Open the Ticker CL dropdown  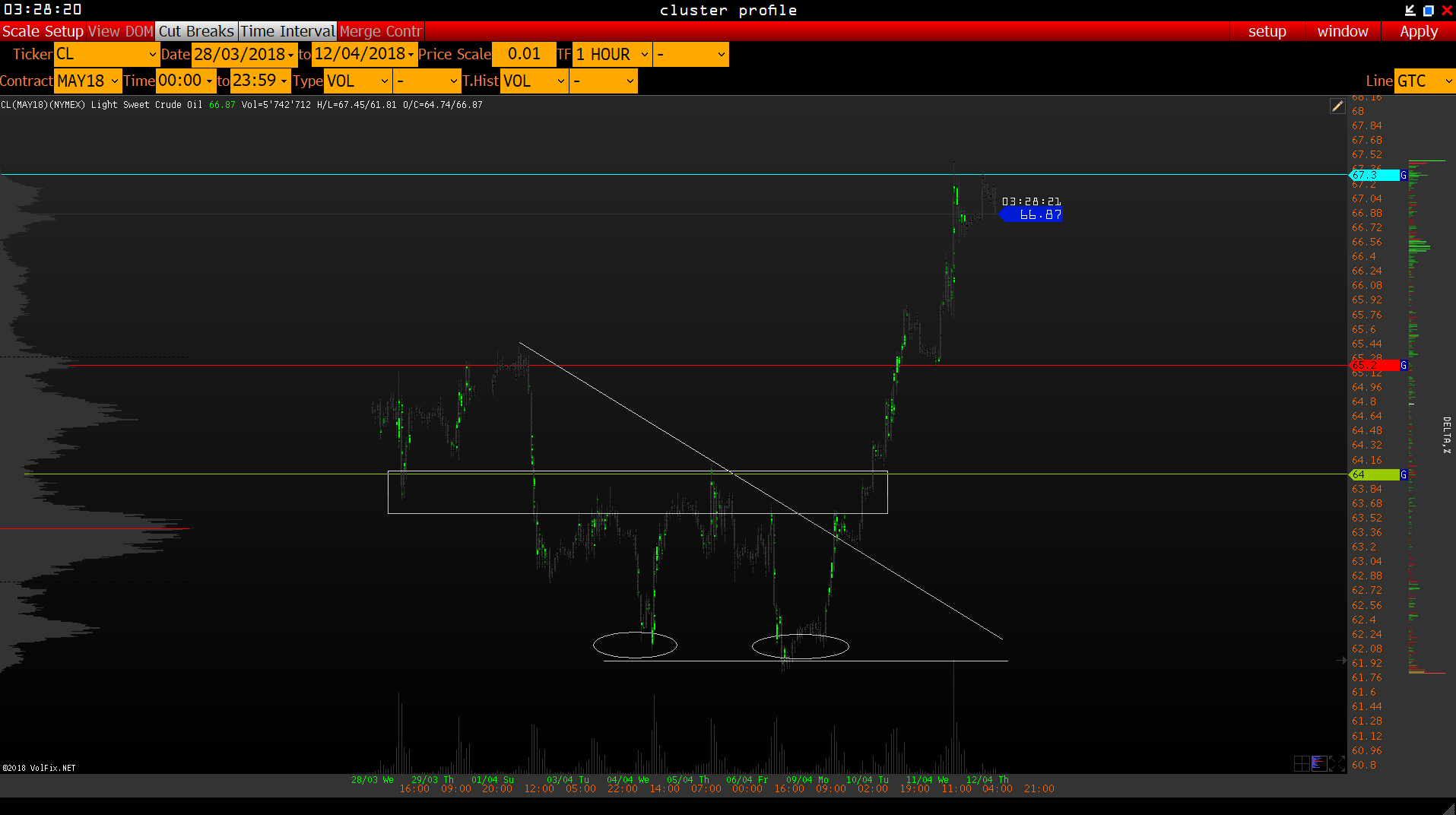tap(106, 55)
